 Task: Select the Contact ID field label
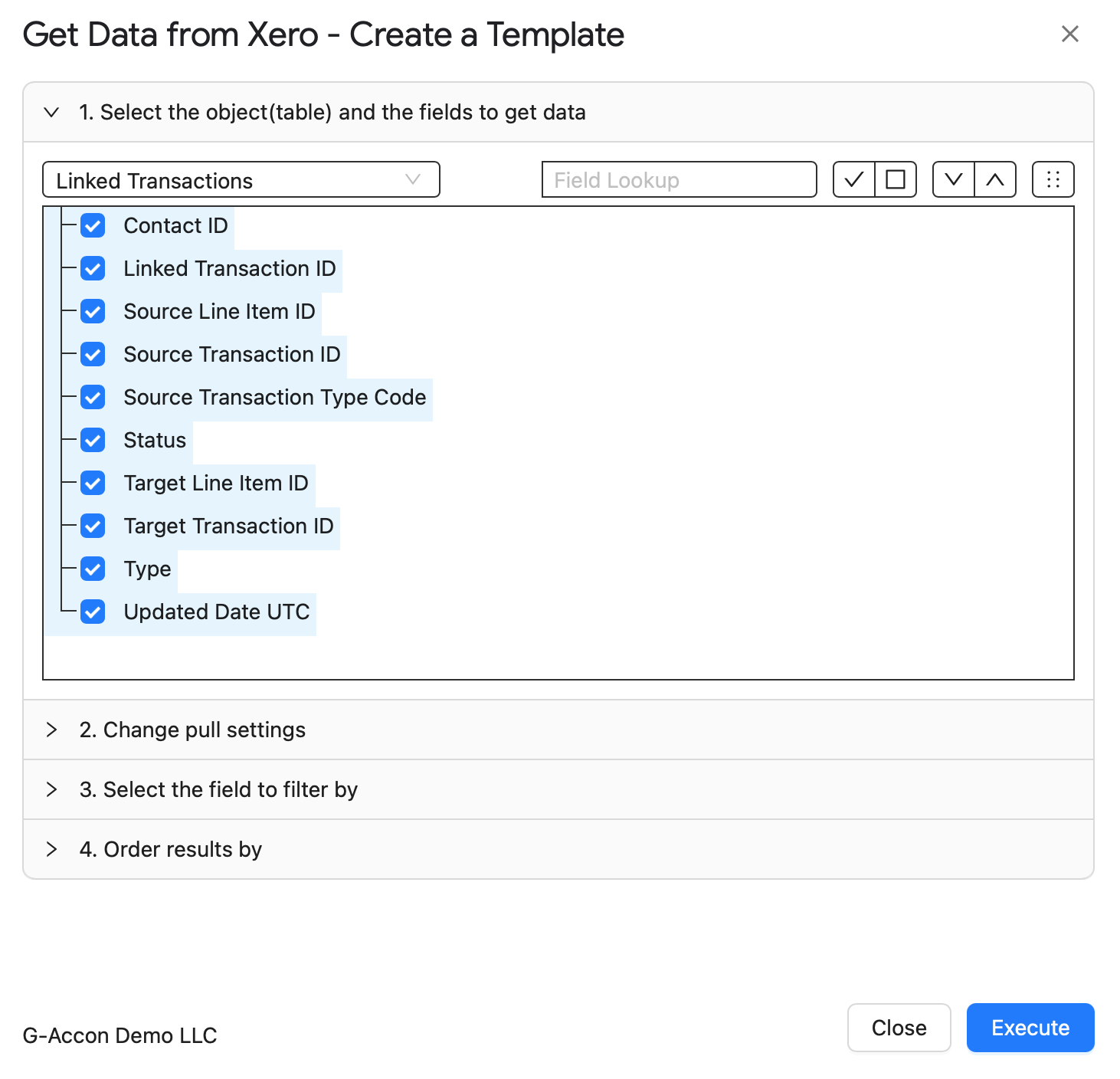tap(176, 225)
